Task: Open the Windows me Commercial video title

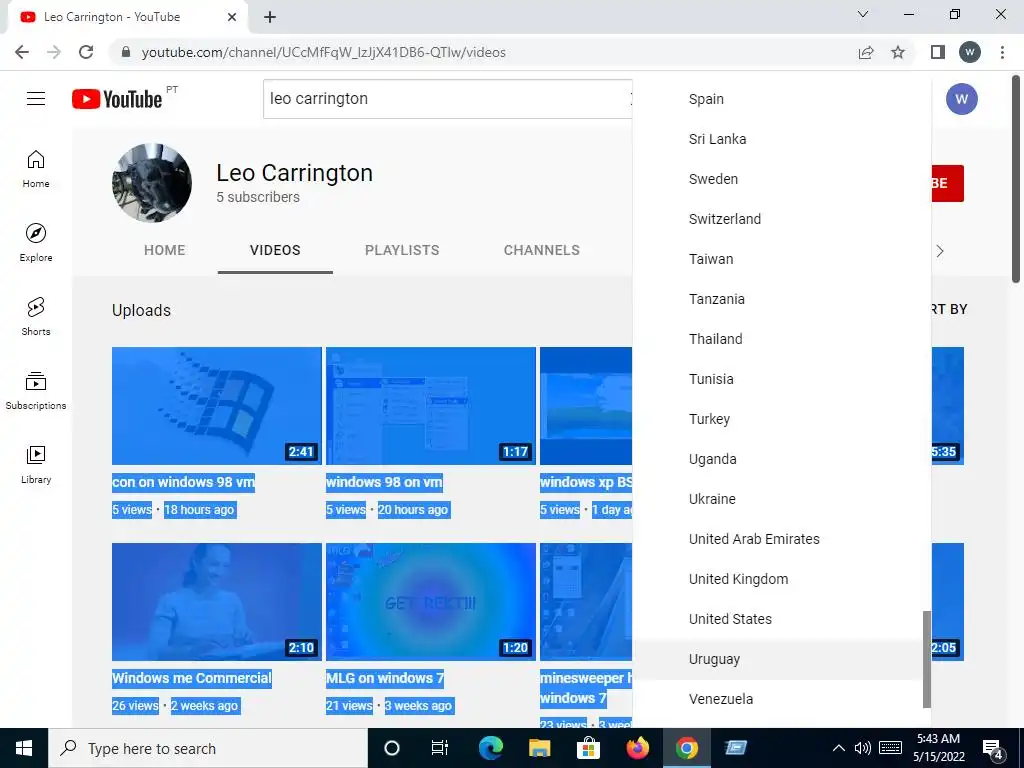Action: 192,678
